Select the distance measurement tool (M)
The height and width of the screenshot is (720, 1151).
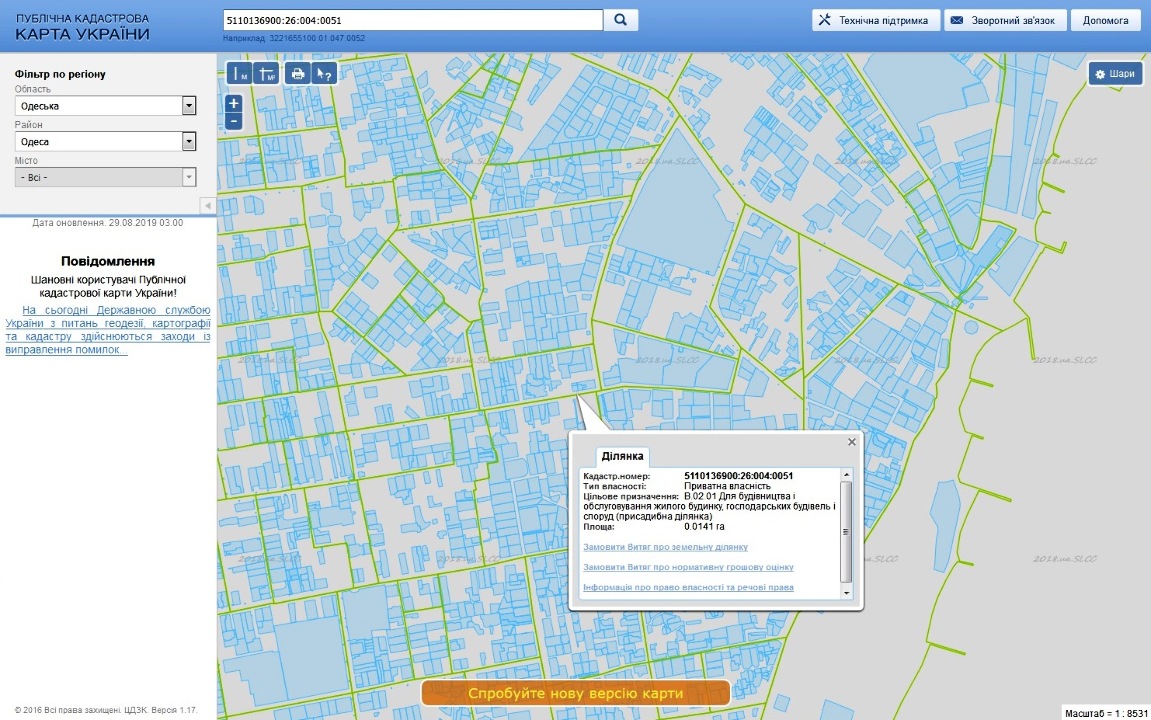click(x=239, y=73)
